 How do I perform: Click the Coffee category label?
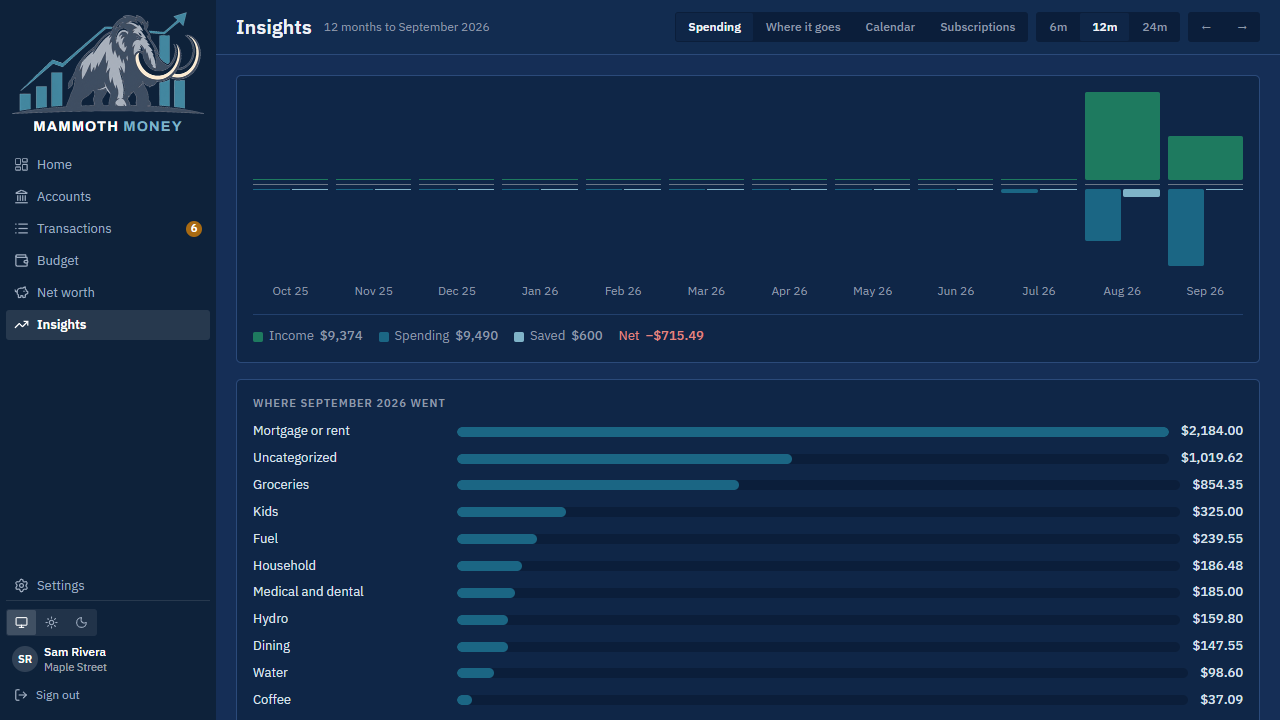point(272,700)
